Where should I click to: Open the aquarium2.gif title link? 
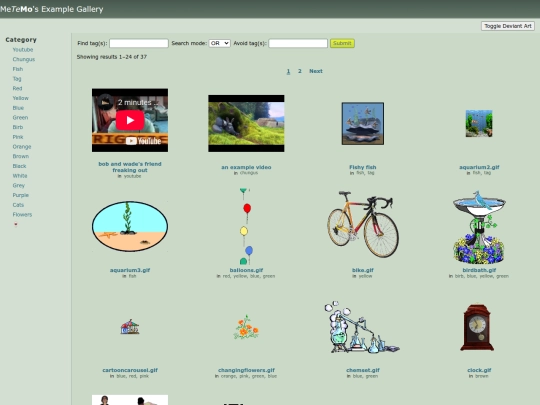[479, 167]
